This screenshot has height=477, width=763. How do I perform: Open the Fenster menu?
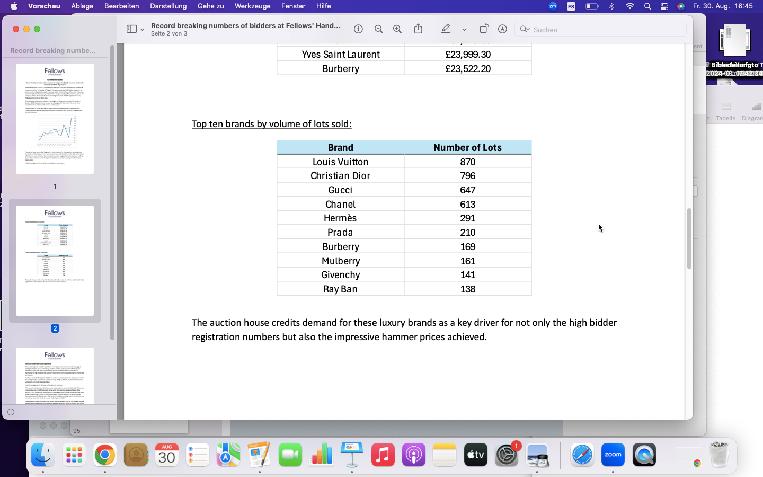tap(293, 6)
